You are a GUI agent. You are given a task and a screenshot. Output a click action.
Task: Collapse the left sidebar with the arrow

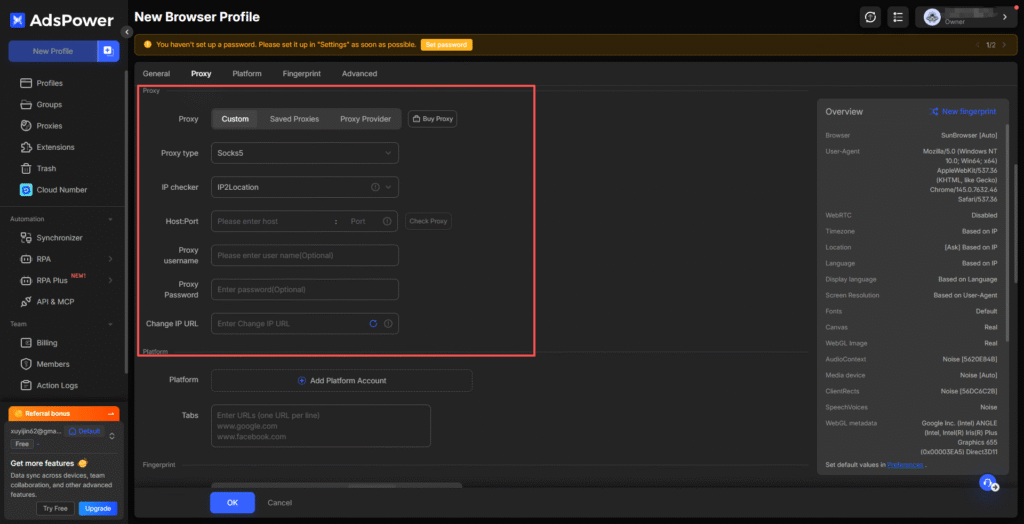pos(128,32)
